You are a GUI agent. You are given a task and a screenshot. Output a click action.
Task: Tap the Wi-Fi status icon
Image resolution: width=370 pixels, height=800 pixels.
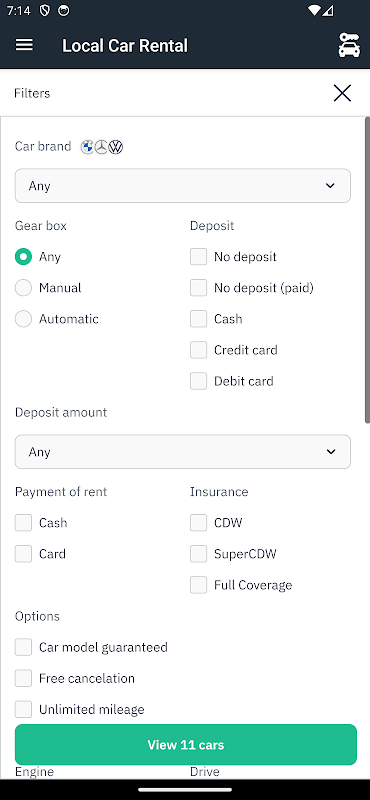(315, 10)
